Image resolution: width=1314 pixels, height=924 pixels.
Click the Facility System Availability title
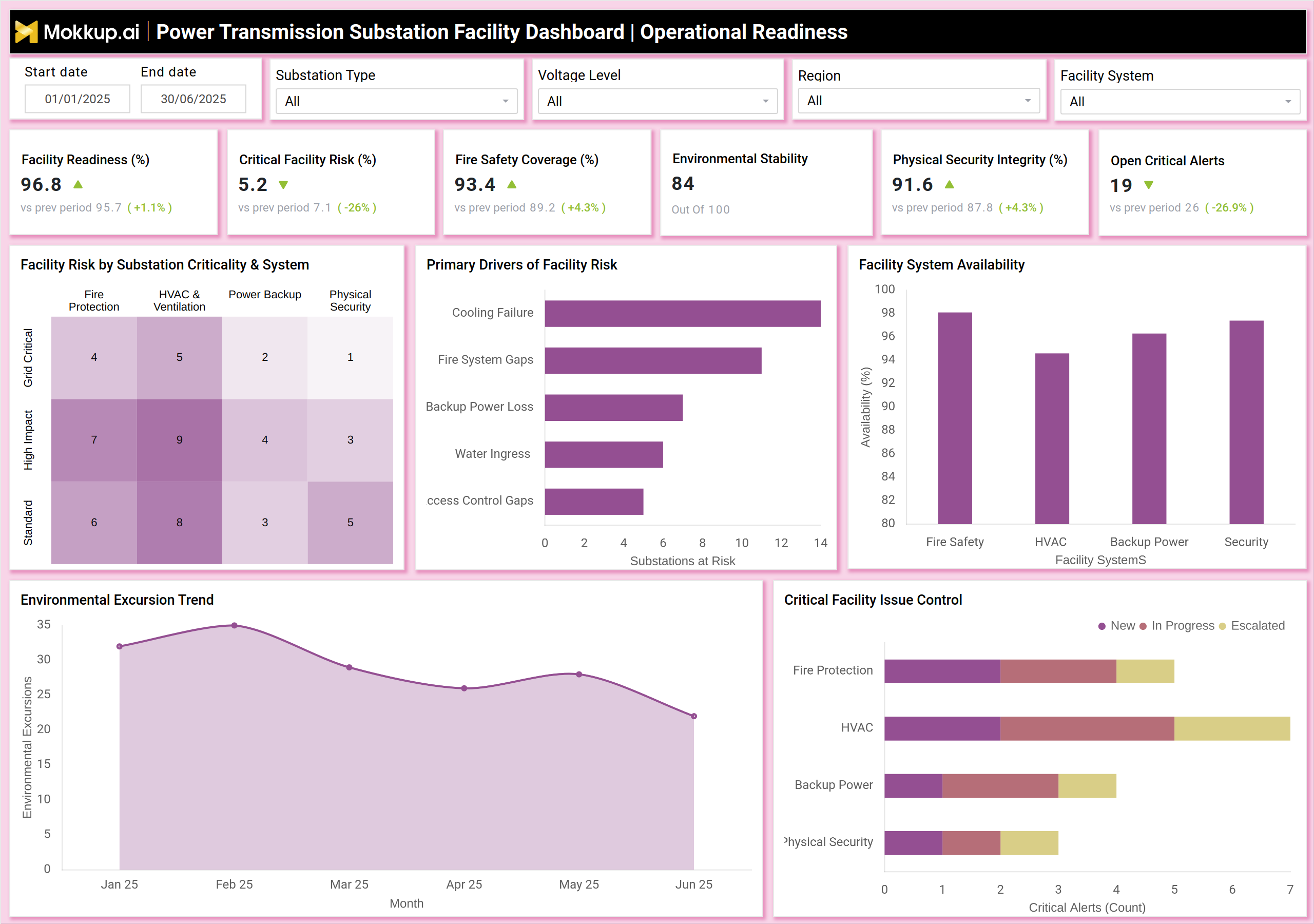point(941,264)
